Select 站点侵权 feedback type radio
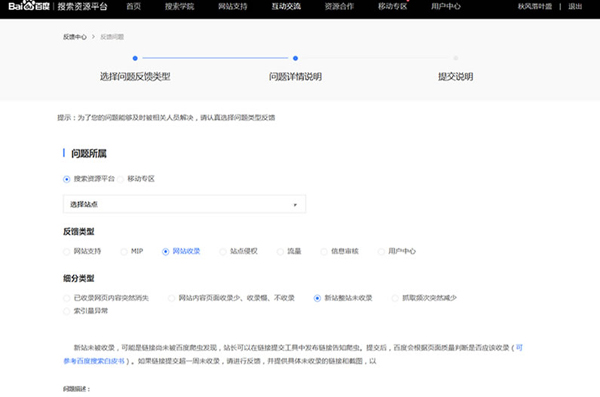This screenshot has height=397, width=600. coord(223,252)
